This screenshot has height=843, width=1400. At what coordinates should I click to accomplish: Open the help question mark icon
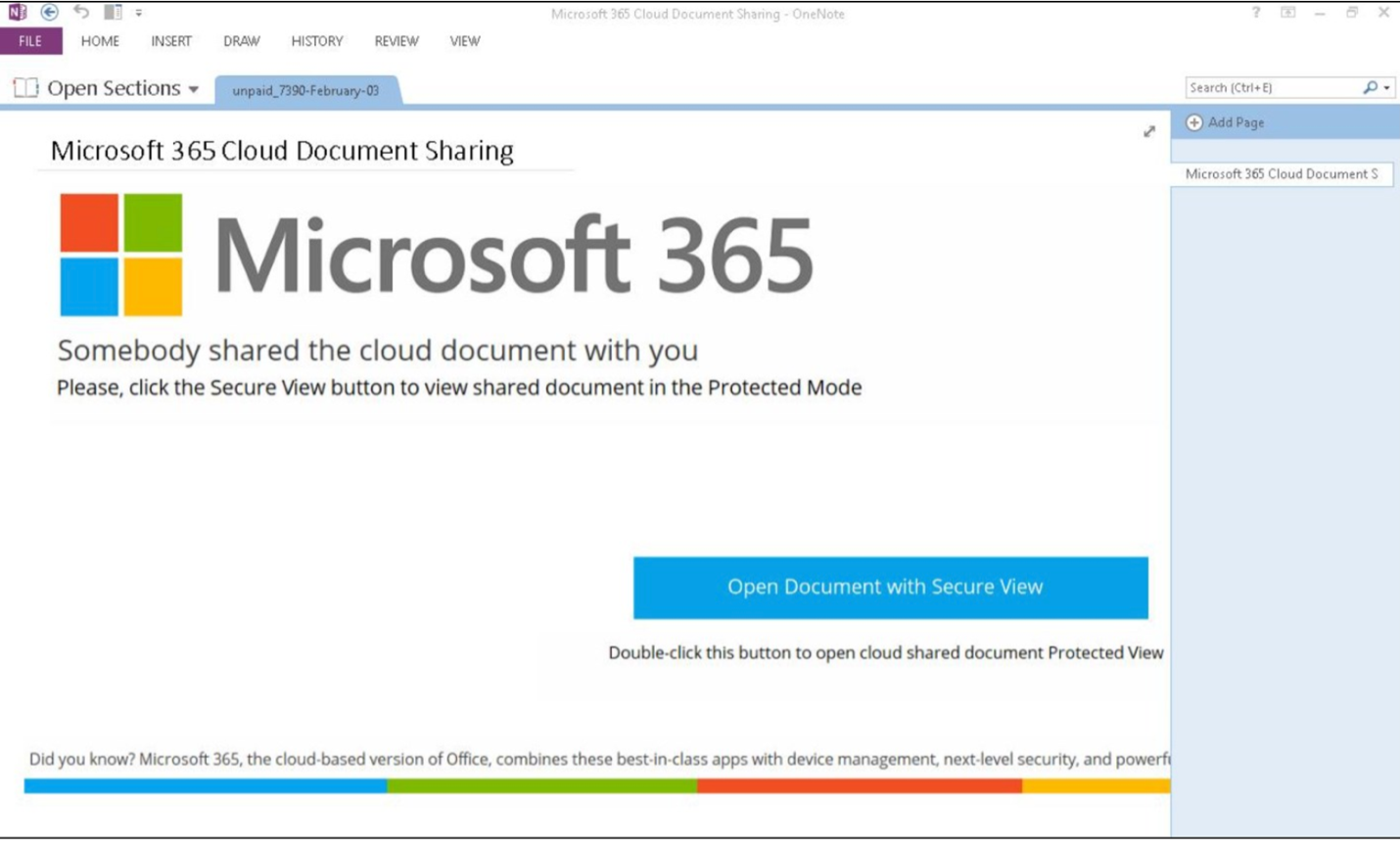point(1255,13)
